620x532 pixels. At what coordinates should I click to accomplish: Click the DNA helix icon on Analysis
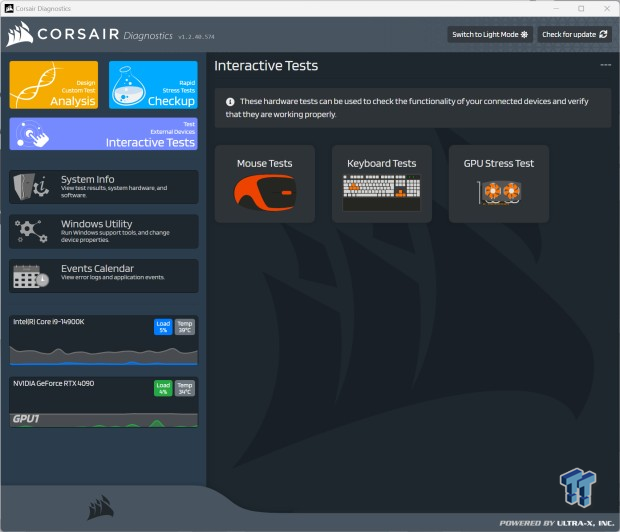click(34, 86)
